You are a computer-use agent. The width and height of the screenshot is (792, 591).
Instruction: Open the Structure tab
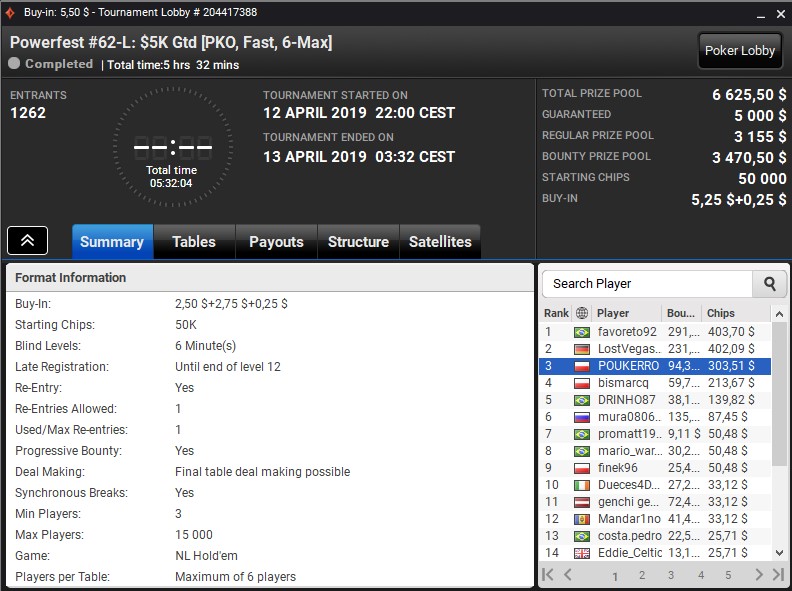tap(358, 242)
